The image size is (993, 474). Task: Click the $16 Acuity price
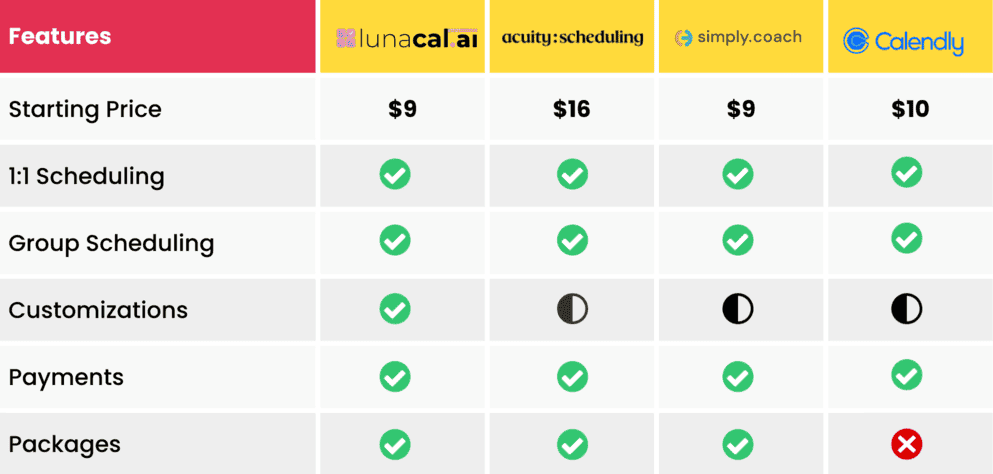click(572, 109)
